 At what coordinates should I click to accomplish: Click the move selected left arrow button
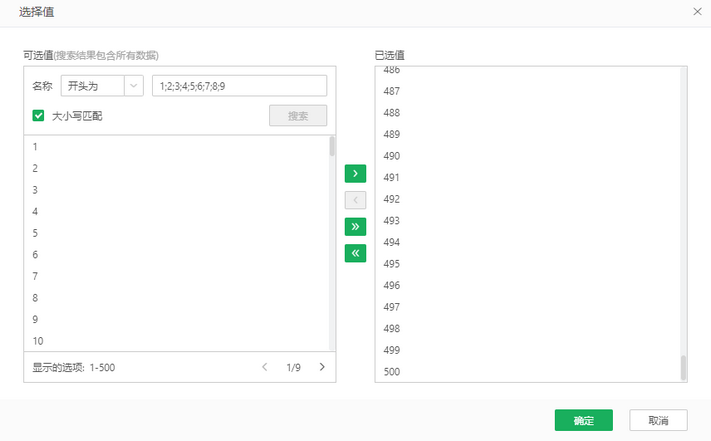tap(355, 200)
